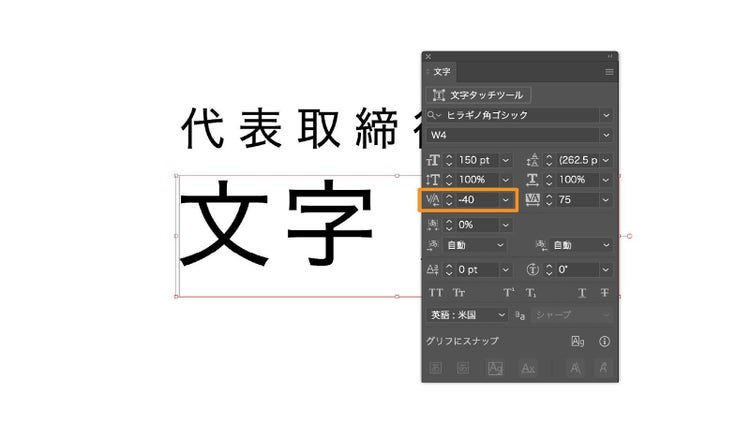The image size is (750, 422).
Task: Click the kerning value field showing -40
Action: click(x=476, y=200)
